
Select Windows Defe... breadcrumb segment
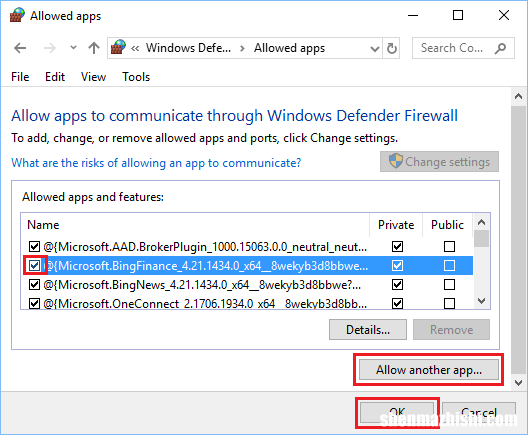pyautogui.click(x=188, y=48)
